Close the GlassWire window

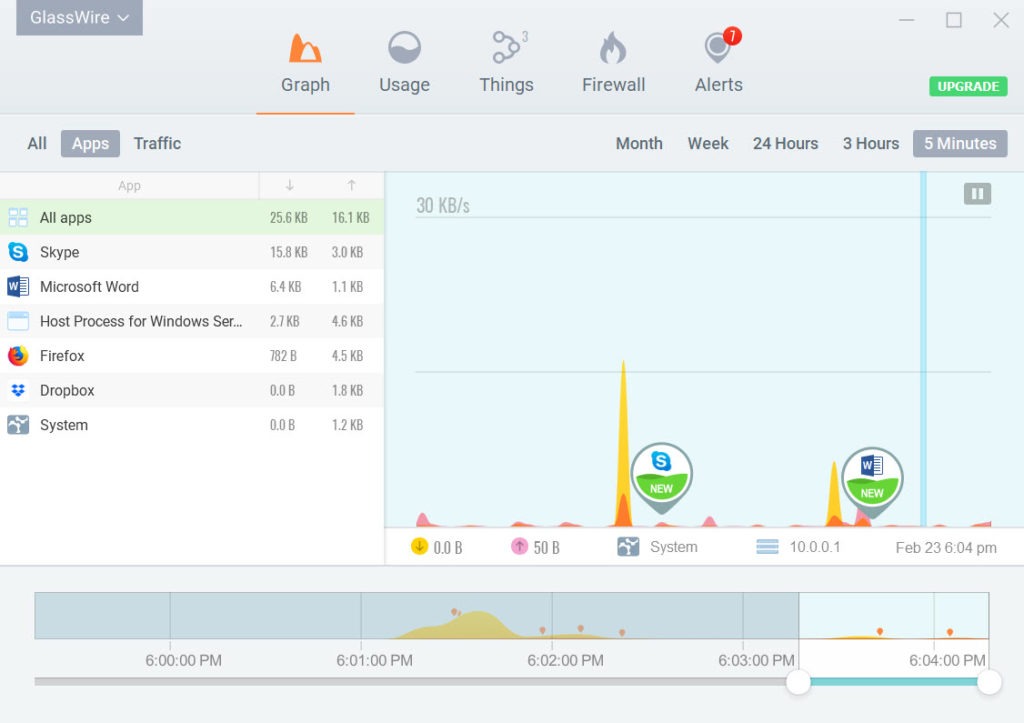(x=1000, y=20)
